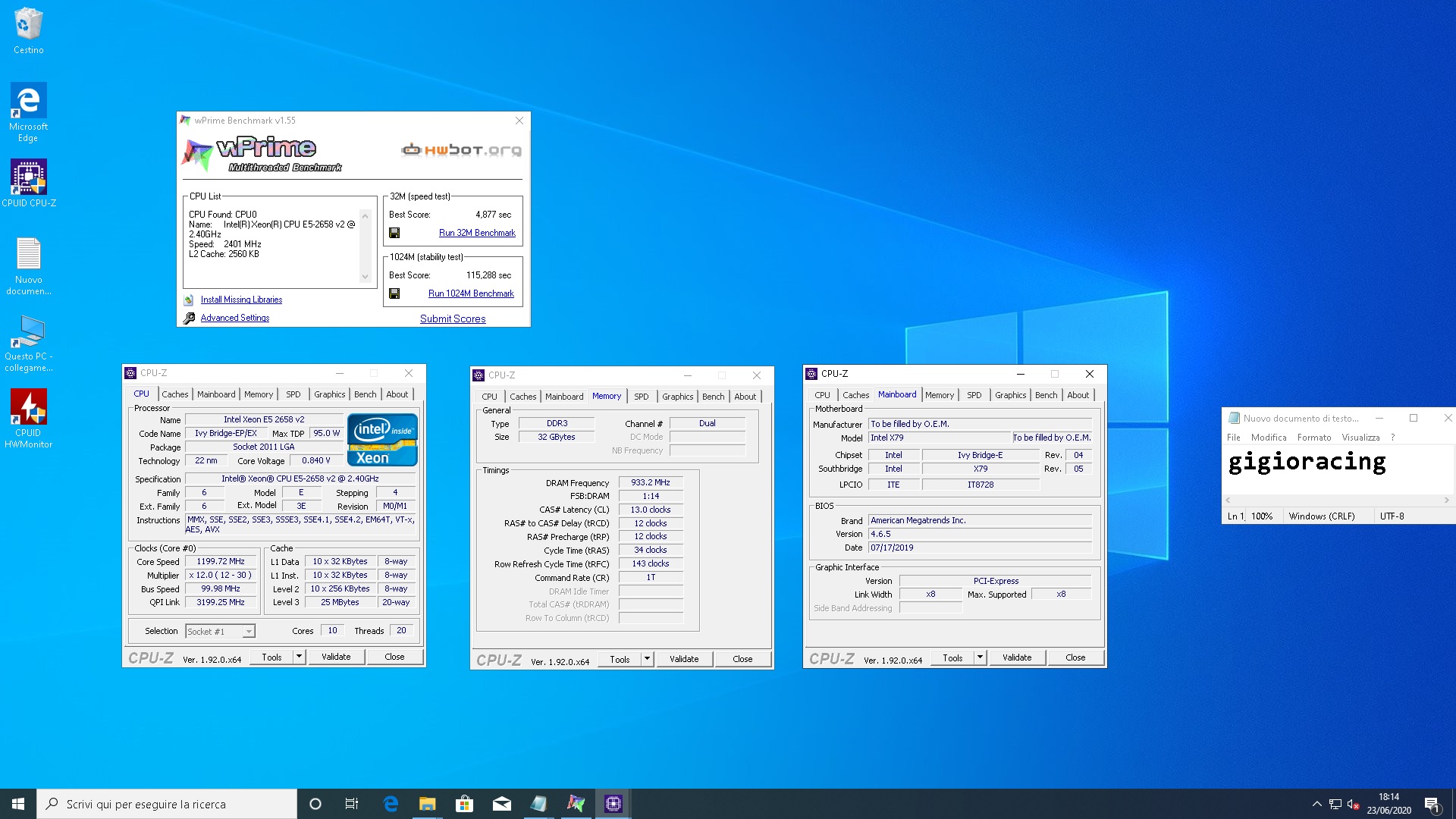Click the save icon for 1024M score
Image resolution: width=1456 pixels, height=819 pixels.
click(x=394, y=293)
